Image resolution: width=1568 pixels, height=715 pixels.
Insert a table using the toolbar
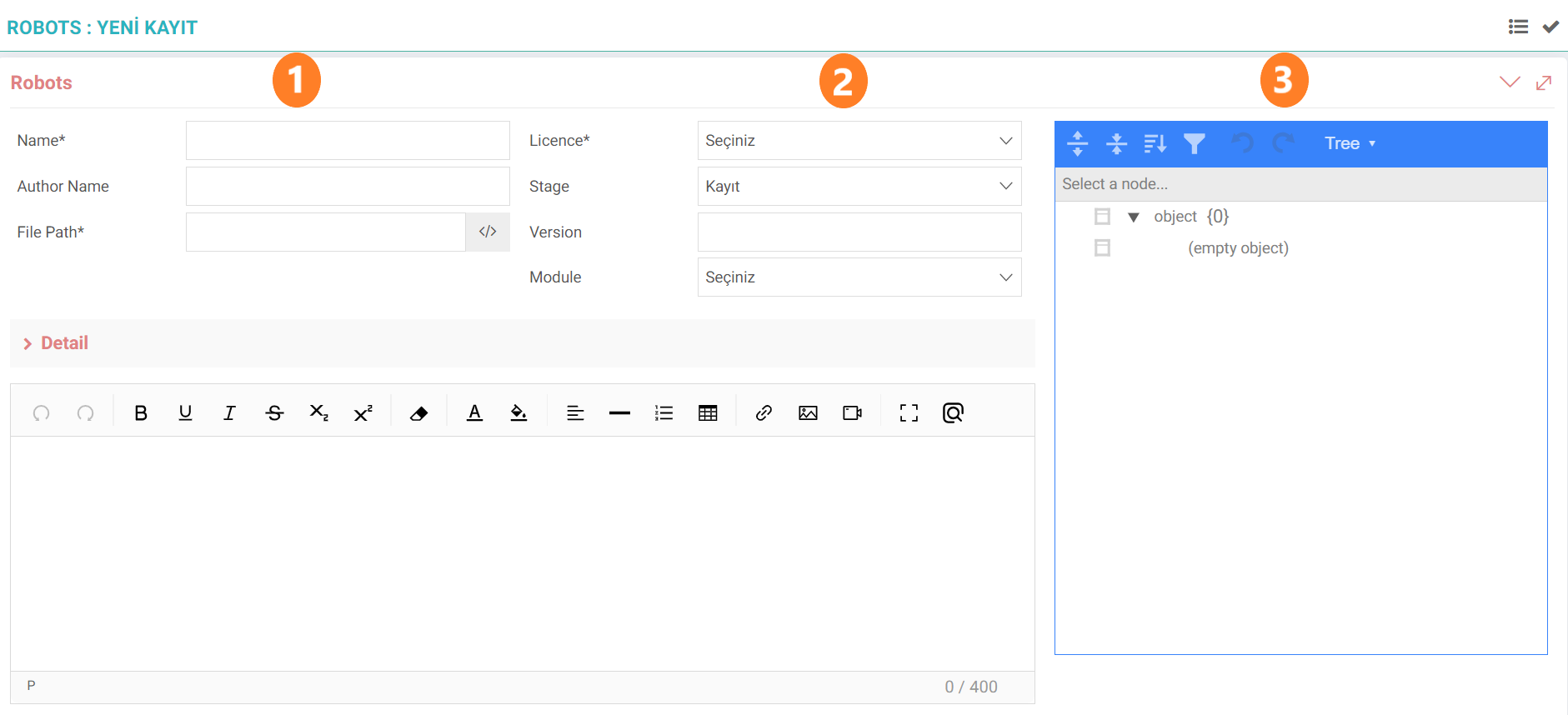(x=708, y=412)
